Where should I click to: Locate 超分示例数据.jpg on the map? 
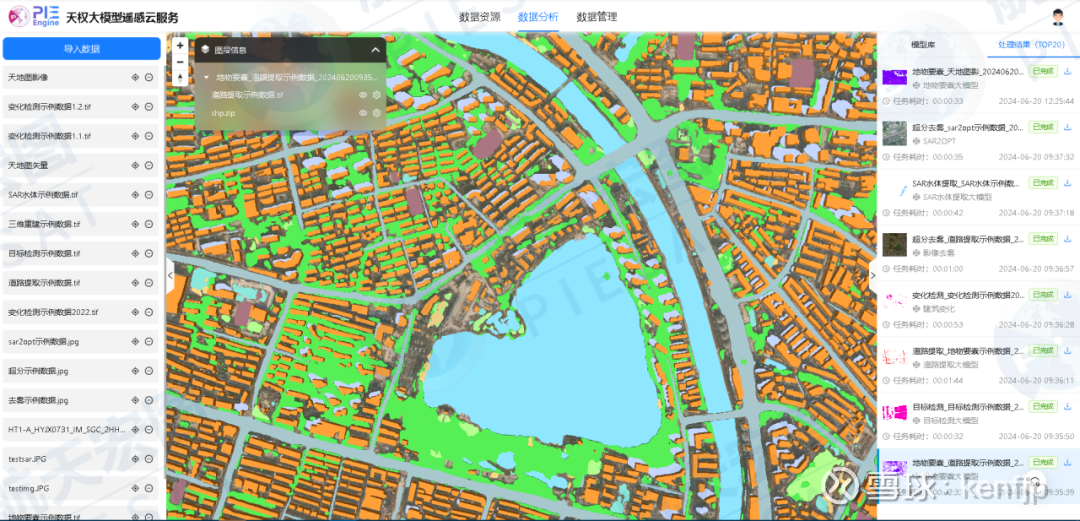(135, 371)
